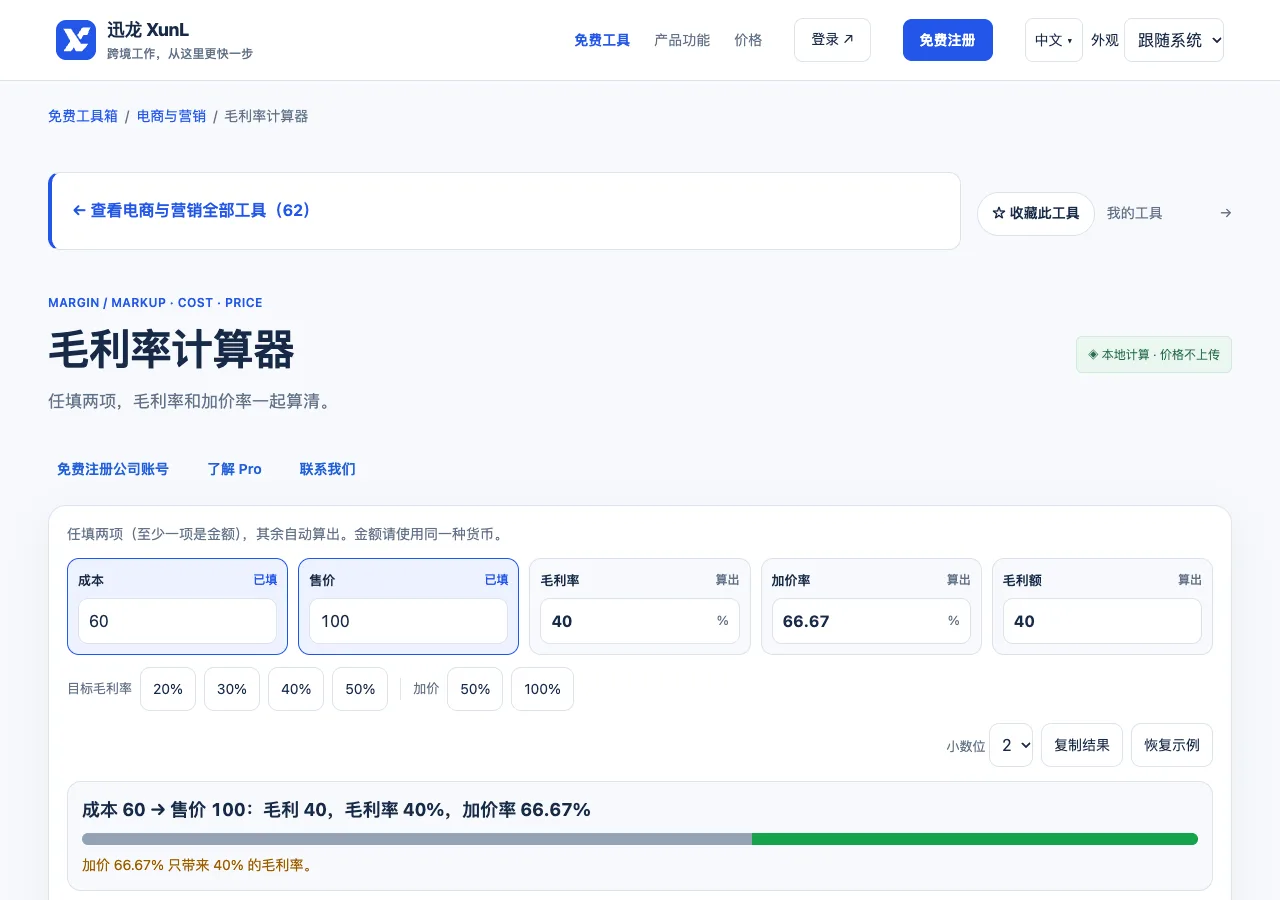
Task: Click the 任填两项，毛利率和加价率一起算清 subtitle
Action: coord(190,402)
